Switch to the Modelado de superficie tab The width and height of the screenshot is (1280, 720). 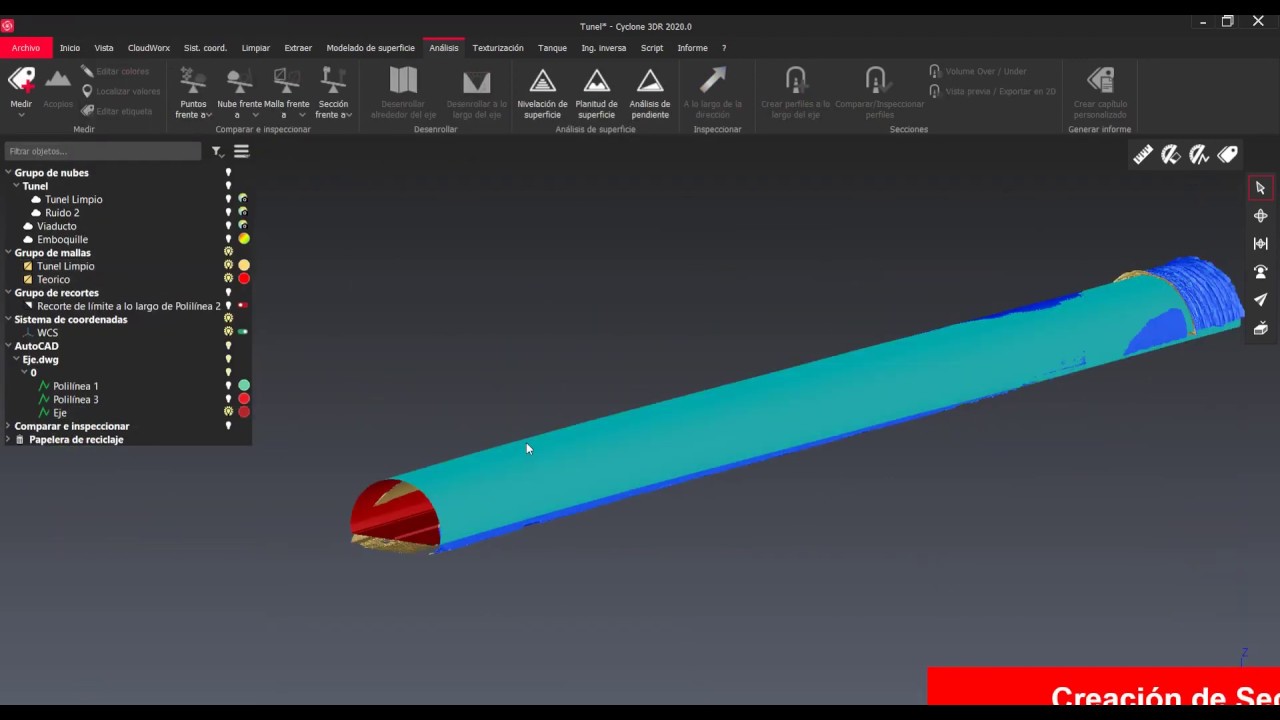[x=370, y=48]
